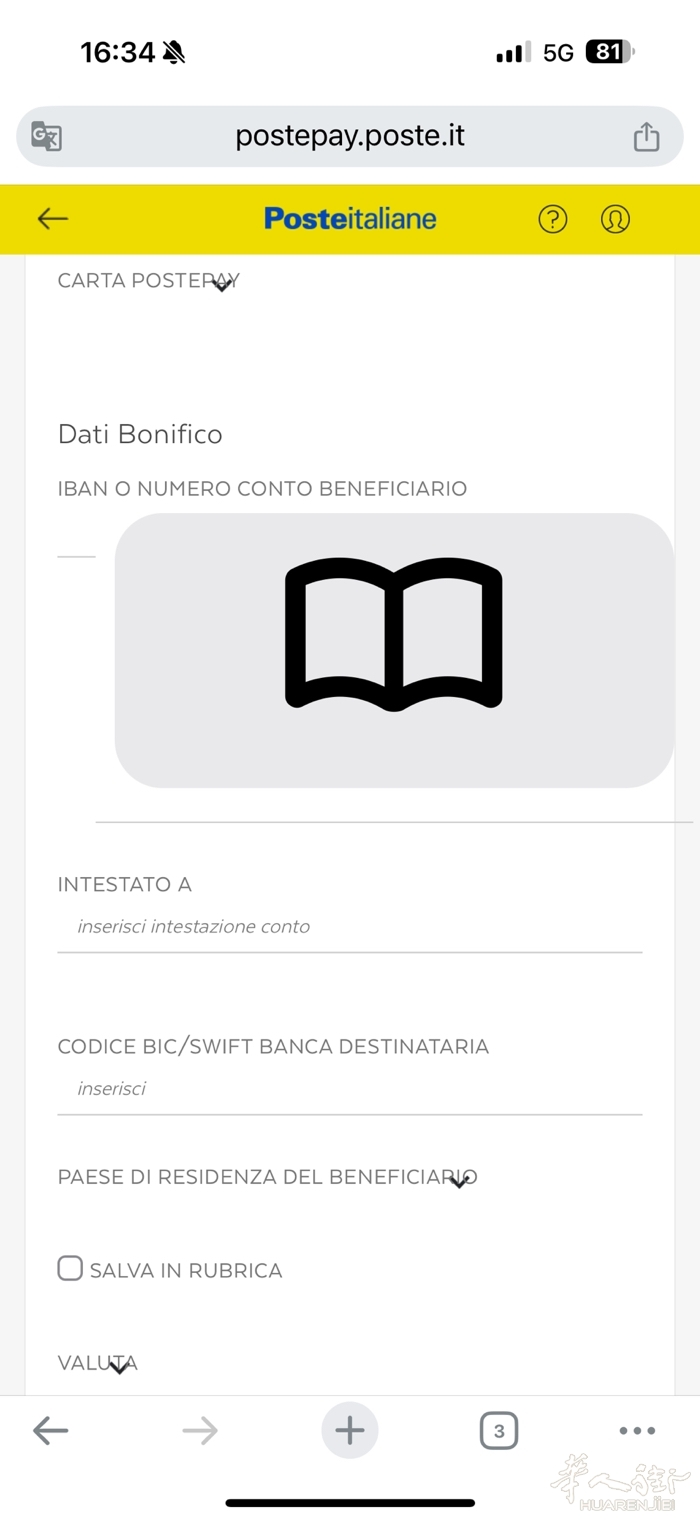Screen dimensions: 700x1520
Task: Tap the postepay.poste.it address bar
Action: [350, 136]
